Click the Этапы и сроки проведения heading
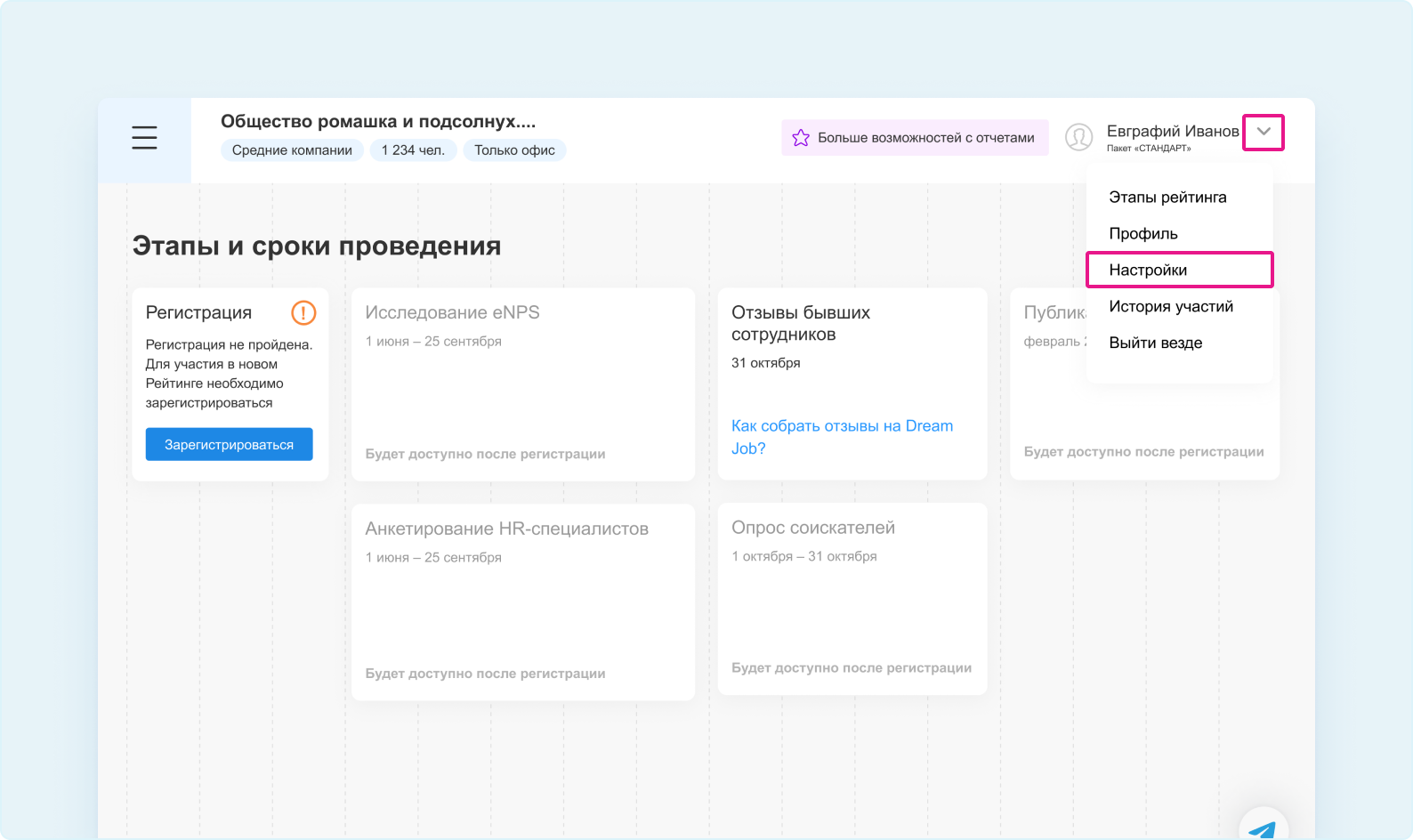Screen dimensions: 1413x840 click(x=317, y=246)
